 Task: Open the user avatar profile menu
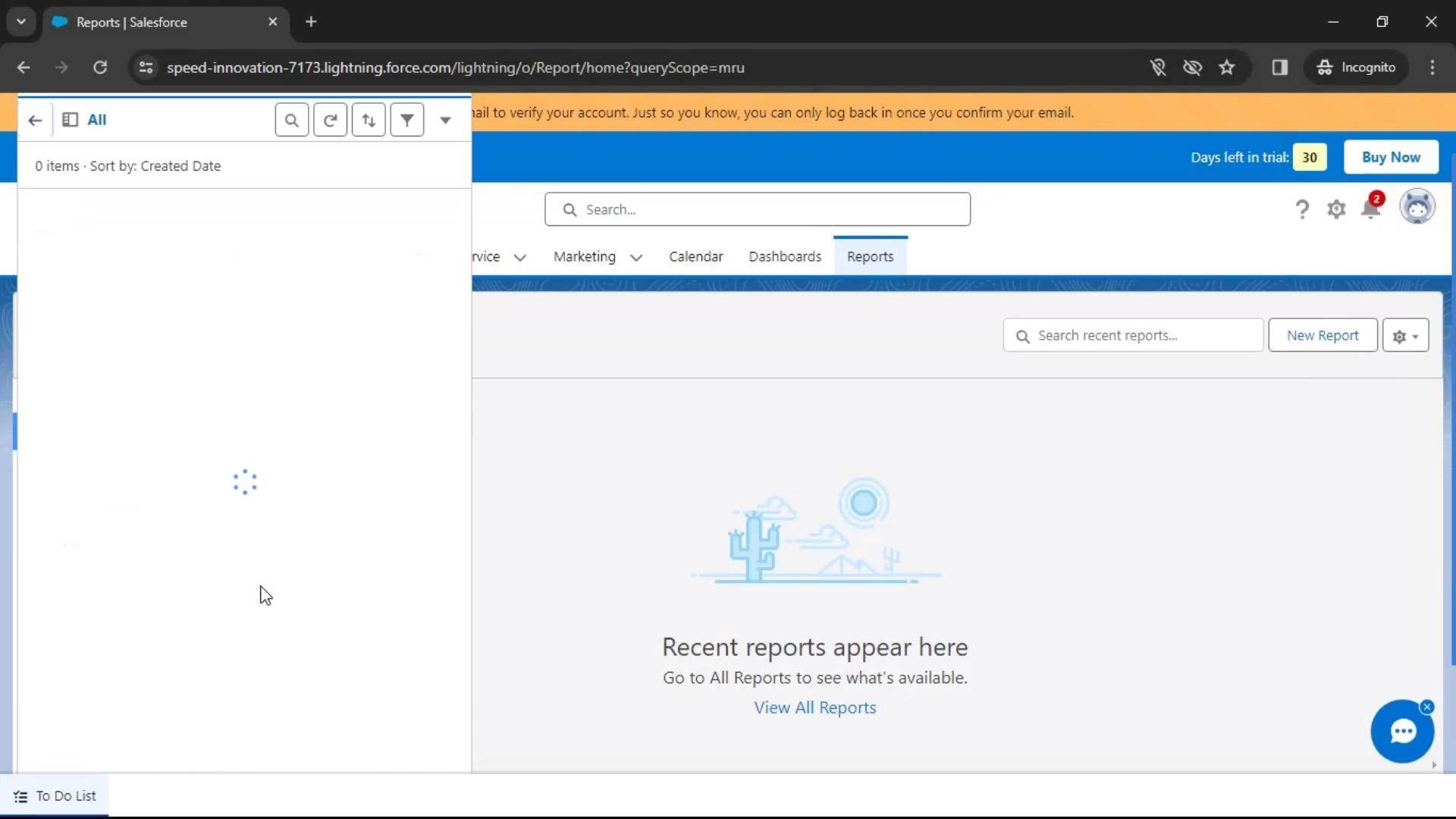coord(1417,207)
